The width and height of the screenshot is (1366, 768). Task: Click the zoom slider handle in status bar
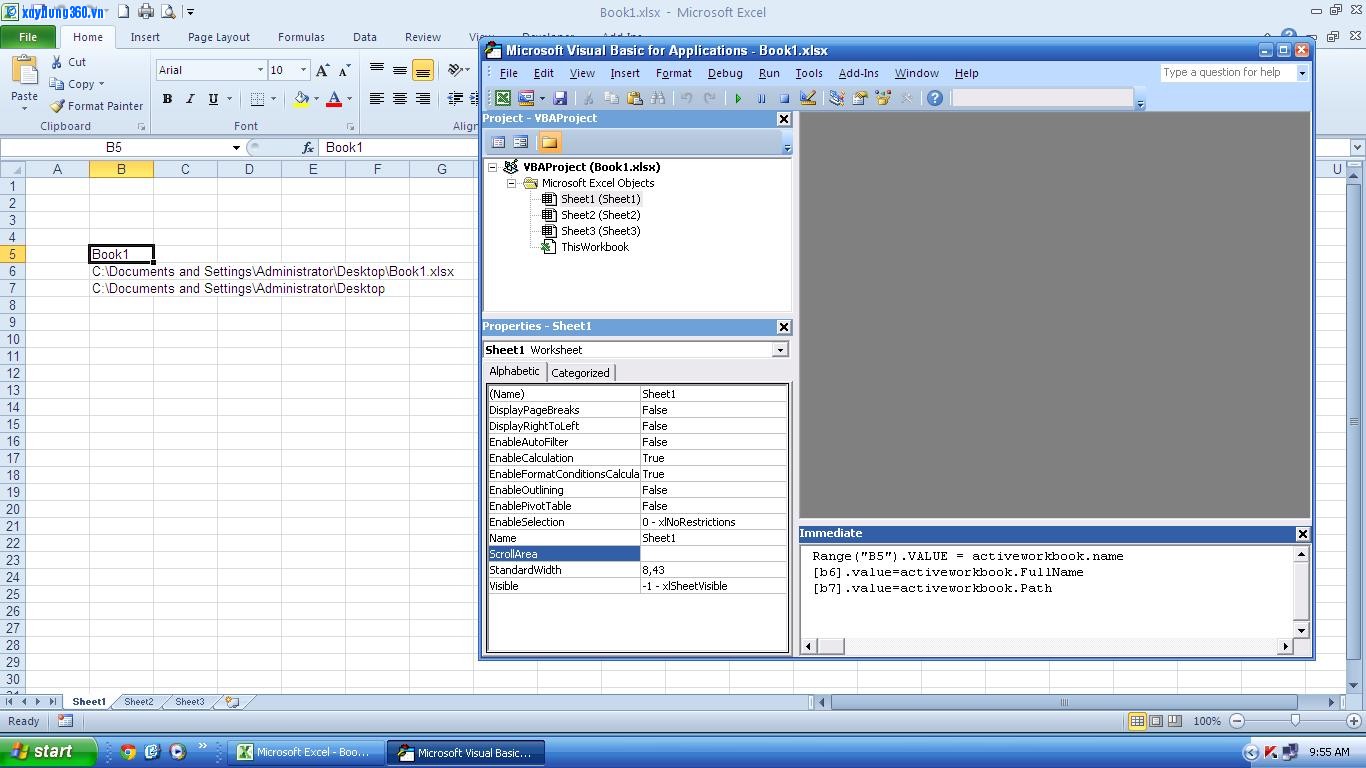(1295, 721)
